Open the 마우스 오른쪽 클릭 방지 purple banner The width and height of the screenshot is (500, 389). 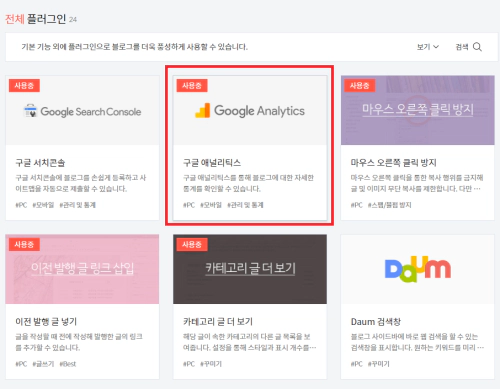point(418,110)
